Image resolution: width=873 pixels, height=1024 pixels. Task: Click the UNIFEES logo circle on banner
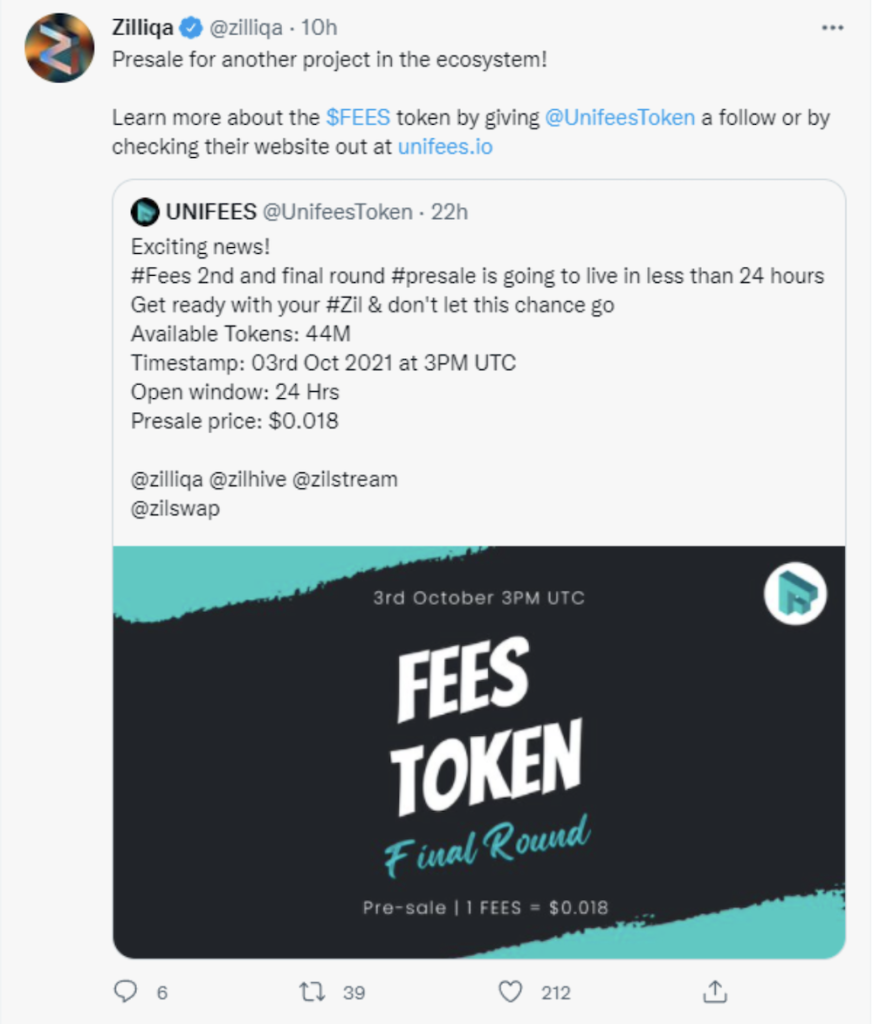pos(795,594)
